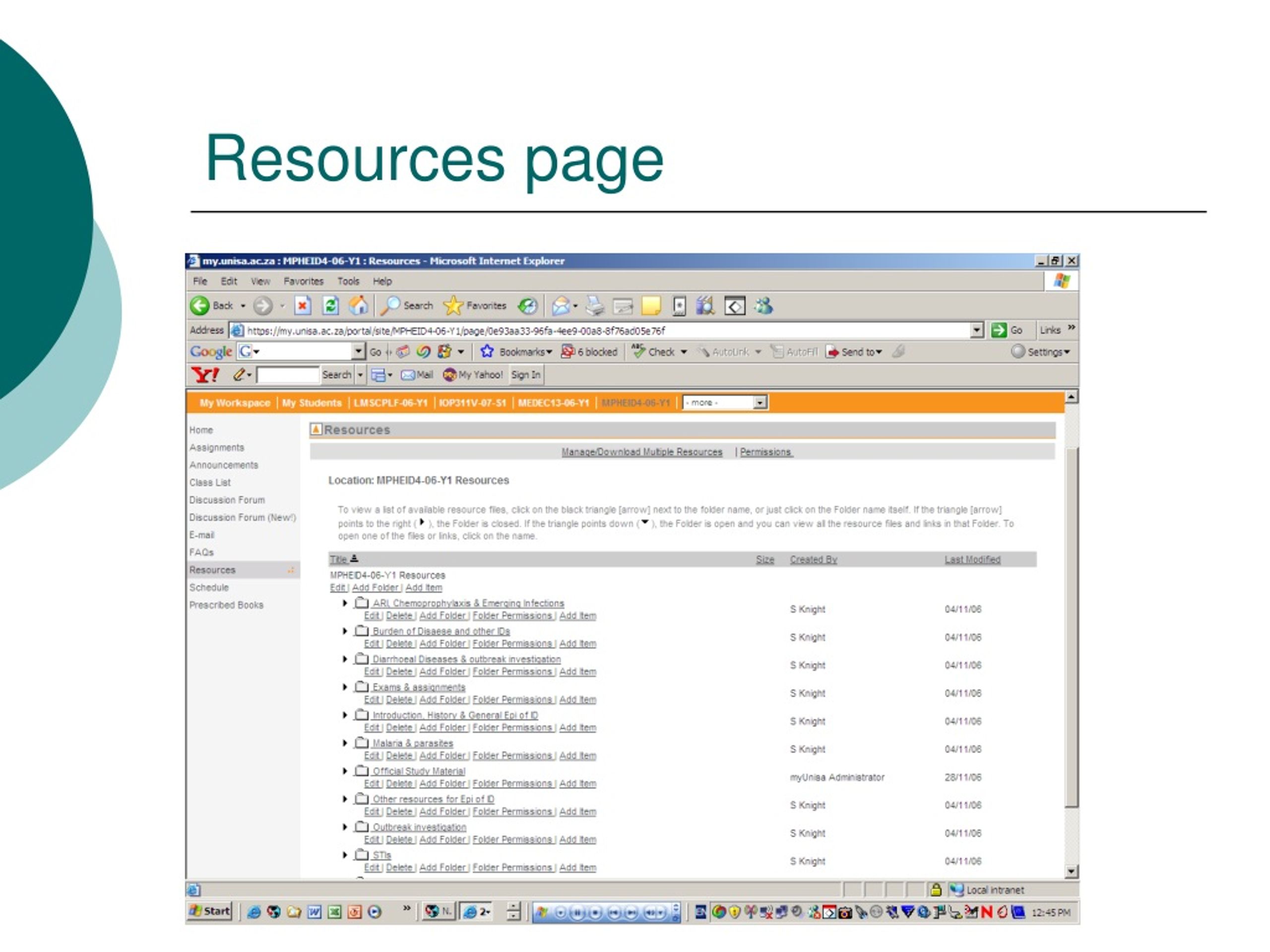Switch to My Workspace tab
Viewport: 1270px width, 952px height.
click(x=235, y=403)
